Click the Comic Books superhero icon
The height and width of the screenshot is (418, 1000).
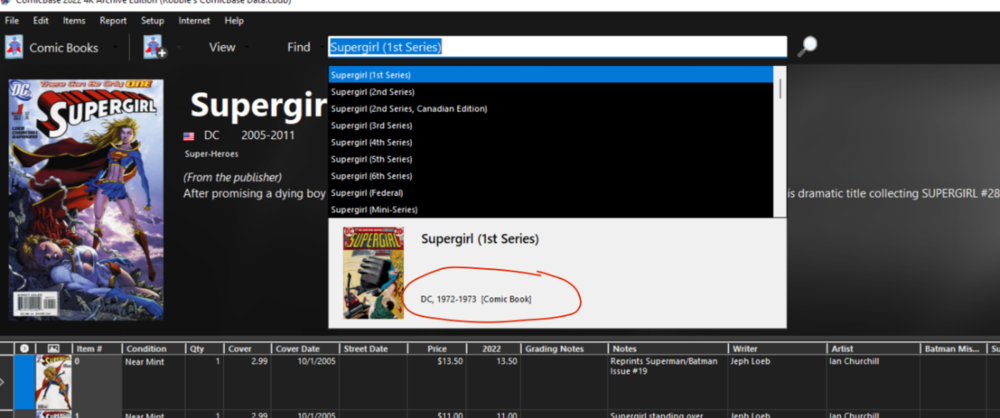[x=14, y=47]
